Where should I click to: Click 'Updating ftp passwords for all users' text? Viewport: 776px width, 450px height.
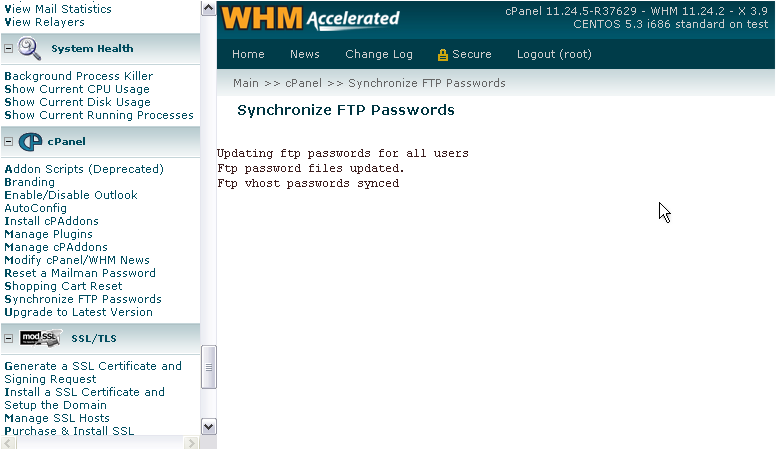click(342, 153)
